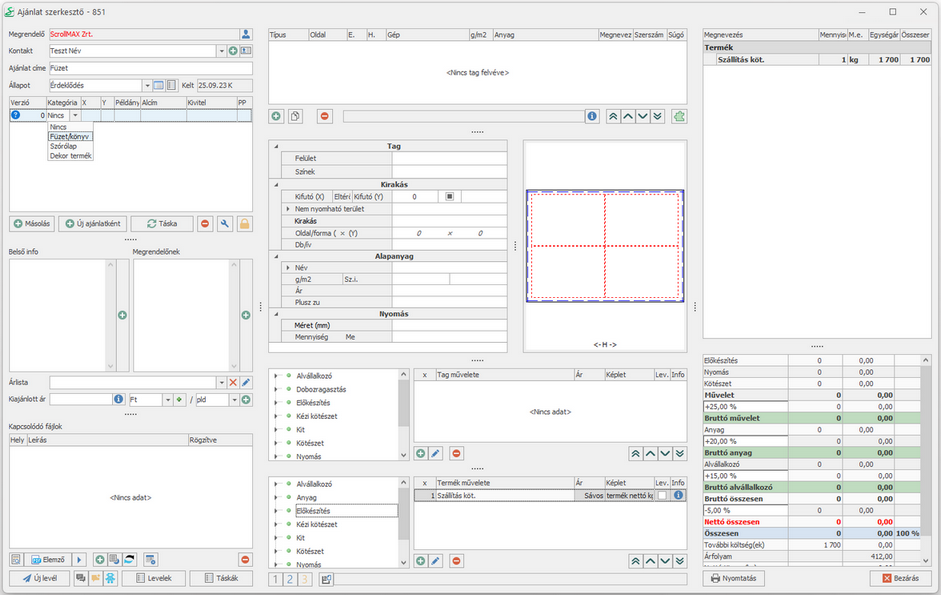The height and width of the screenshot is (595, 941).
Task: Click the padlock lock icon
Action: 244,224
